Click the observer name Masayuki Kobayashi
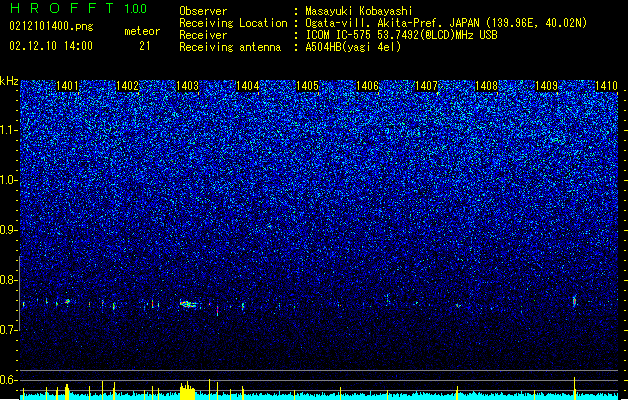Image resolution: width=629 pixels, height=400 pixels. (358, 11)
